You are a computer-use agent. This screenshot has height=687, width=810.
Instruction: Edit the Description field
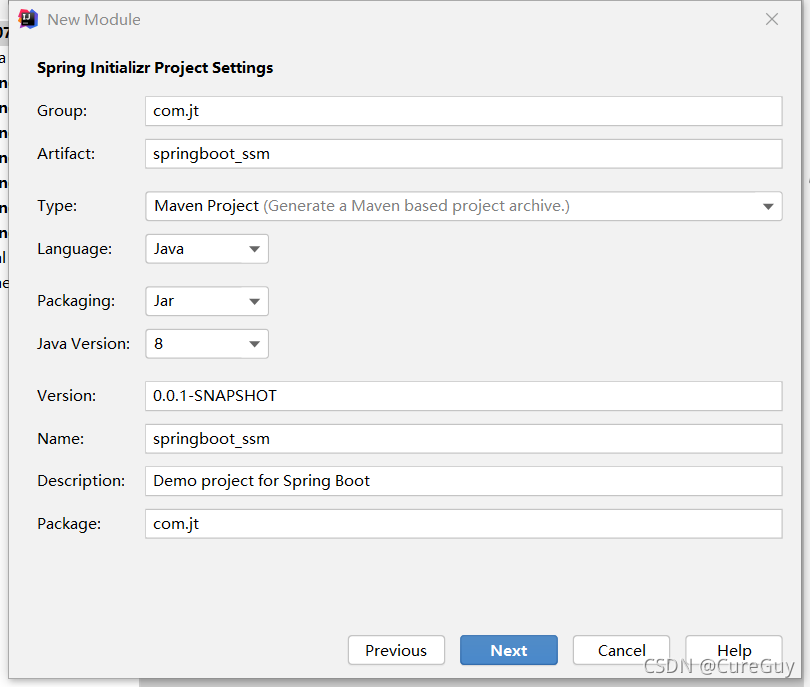tap(463, 481)
